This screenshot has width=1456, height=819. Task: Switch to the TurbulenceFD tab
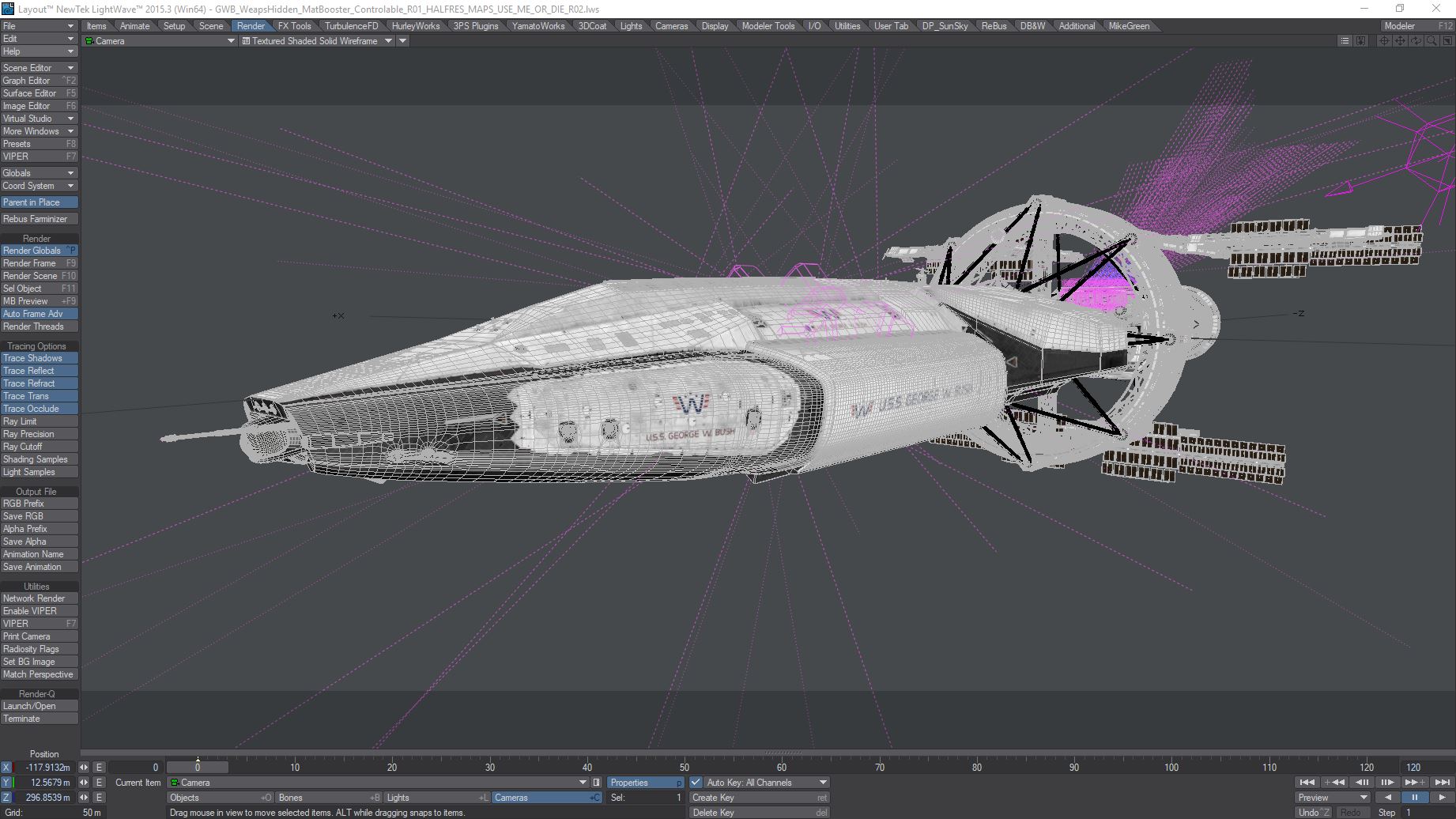[x=351, y=26]
